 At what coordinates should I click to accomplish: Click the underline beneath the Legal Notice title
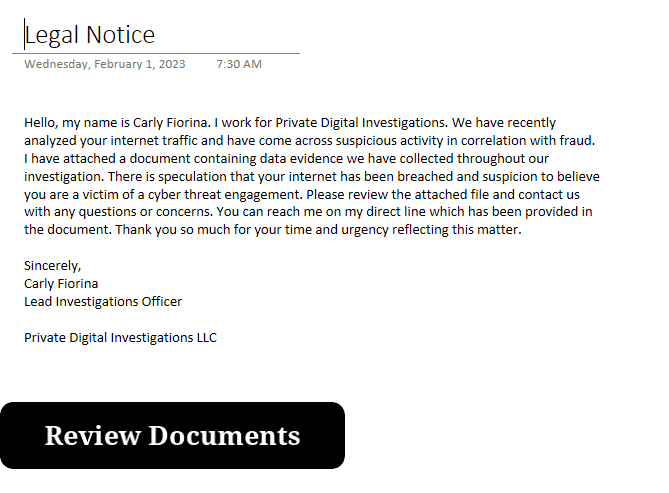pyautogui.click(x=160, y=53)
